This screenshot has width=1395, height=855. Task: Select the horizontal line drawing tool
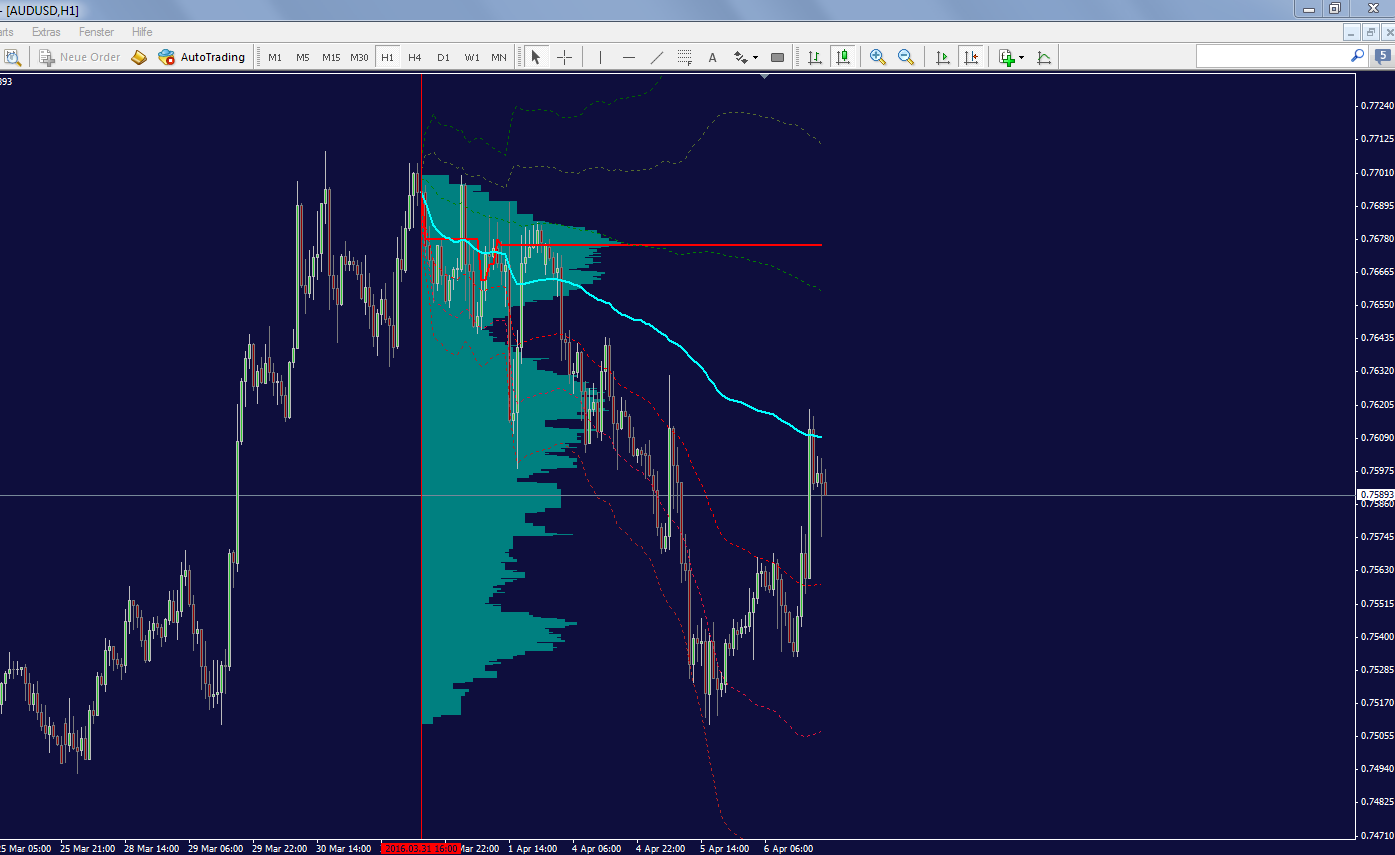click(x=628, y=57)
